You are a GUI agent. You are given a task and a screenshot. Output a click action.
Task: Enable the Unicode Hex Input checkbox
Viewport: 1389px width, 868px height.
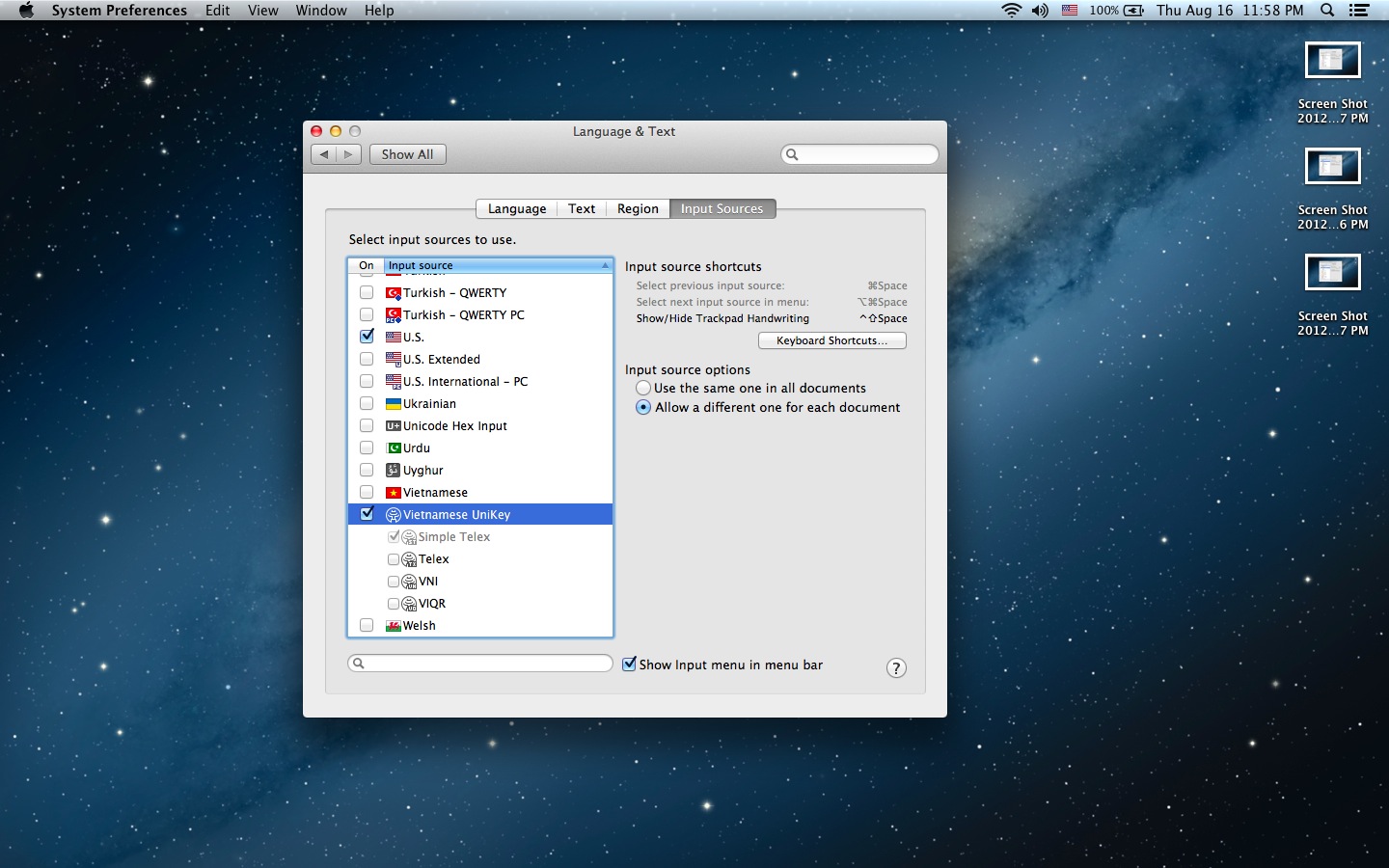click(x=367, y=425)
